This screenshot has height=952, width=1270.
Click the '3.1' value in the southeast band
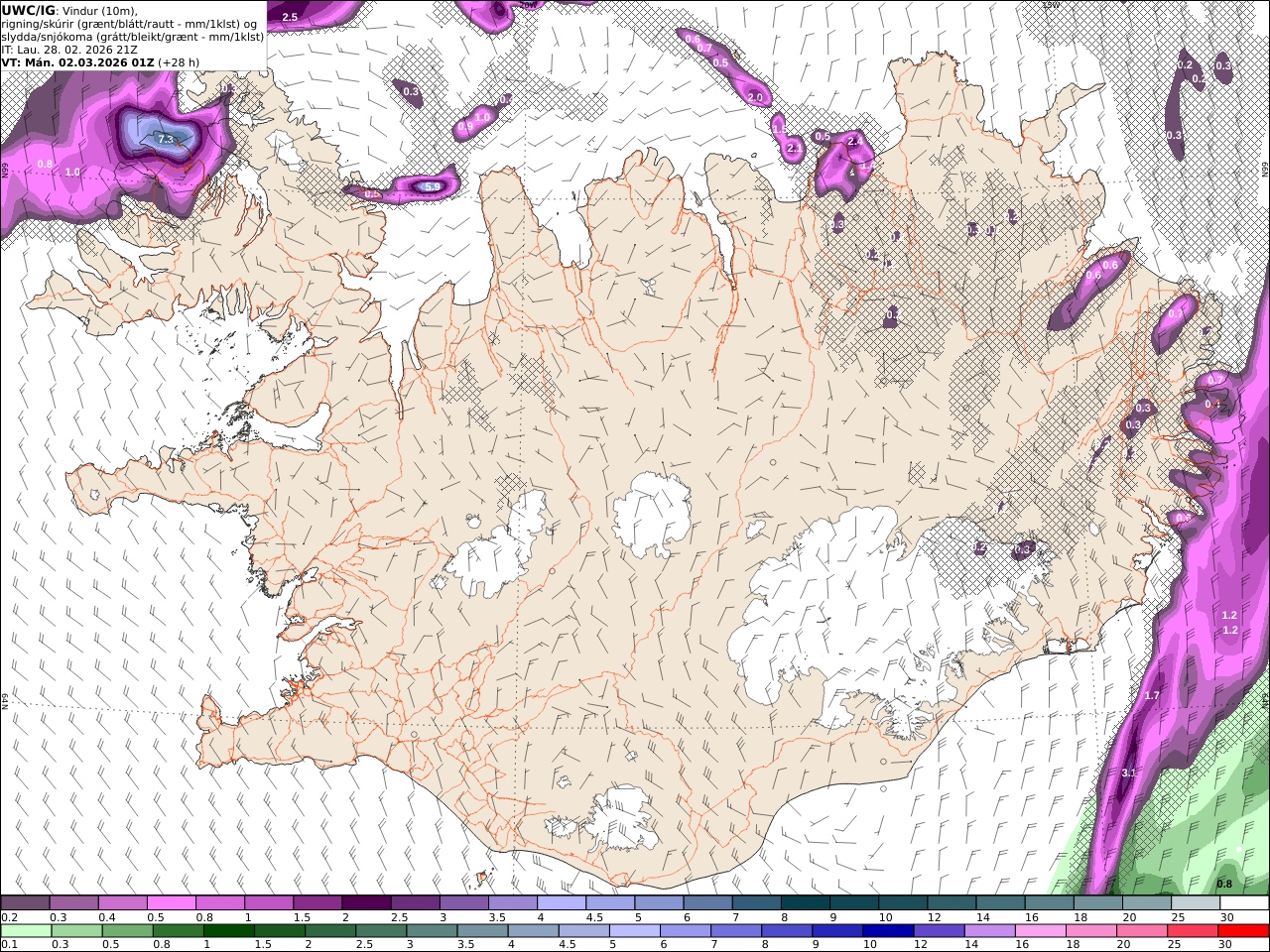coord(1128,773)
